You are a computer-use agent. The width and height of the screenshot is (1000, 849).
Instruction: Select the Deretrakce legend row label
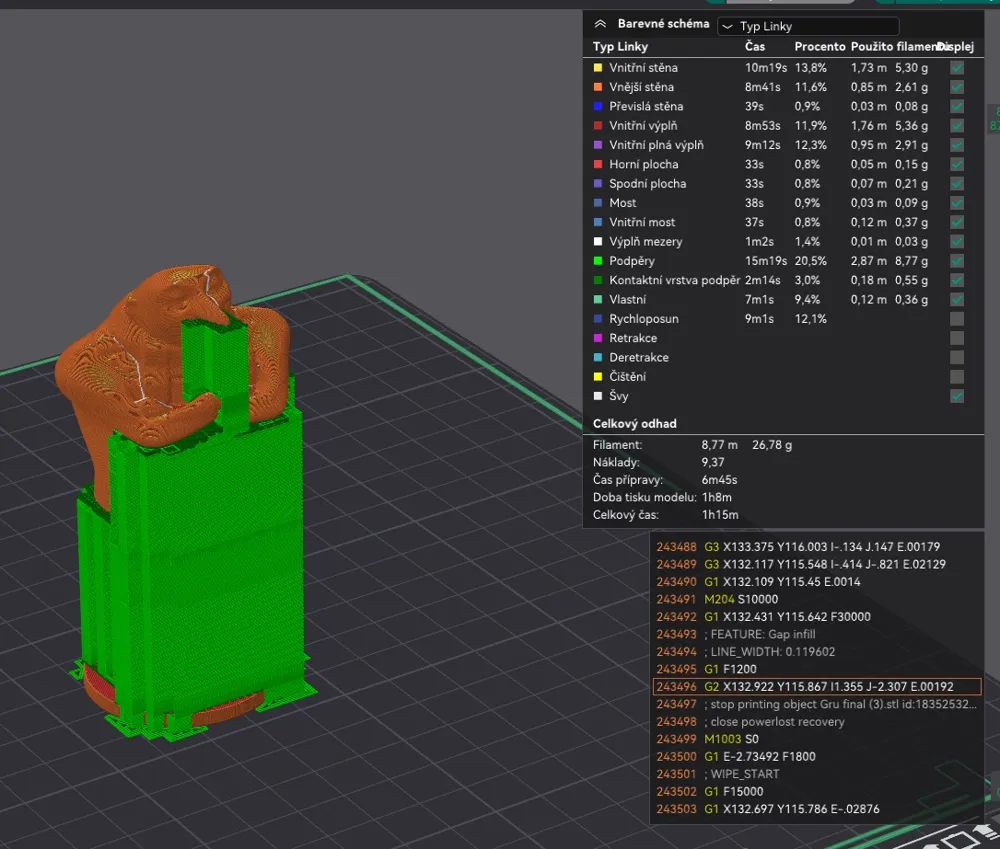[x=638, y=357]
